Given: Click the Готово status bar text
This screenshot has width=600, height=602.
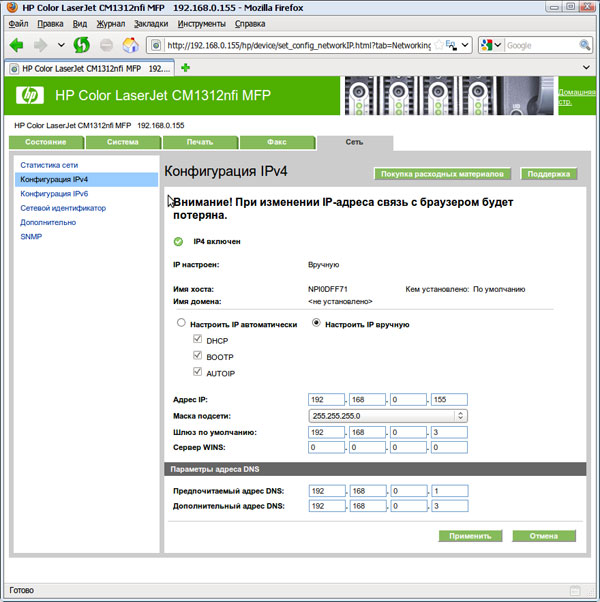Looking at the screenshot, I should [x=21, y=590].
